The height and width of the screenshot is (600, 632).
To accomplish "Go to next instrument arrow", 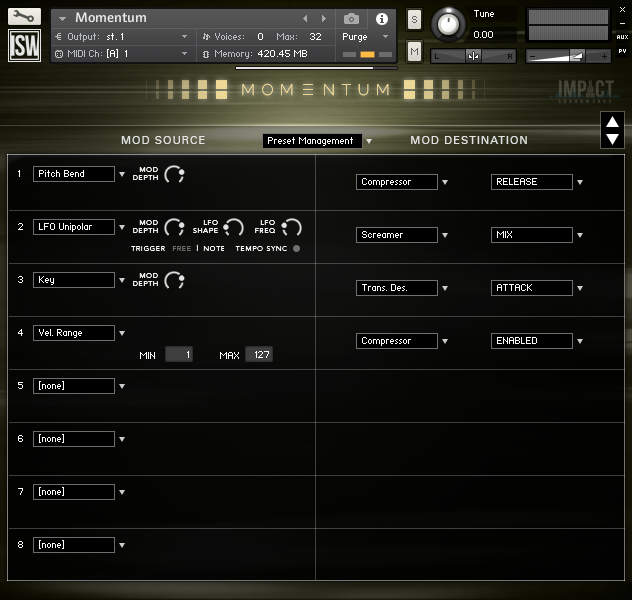I will [x=323, y=19].
